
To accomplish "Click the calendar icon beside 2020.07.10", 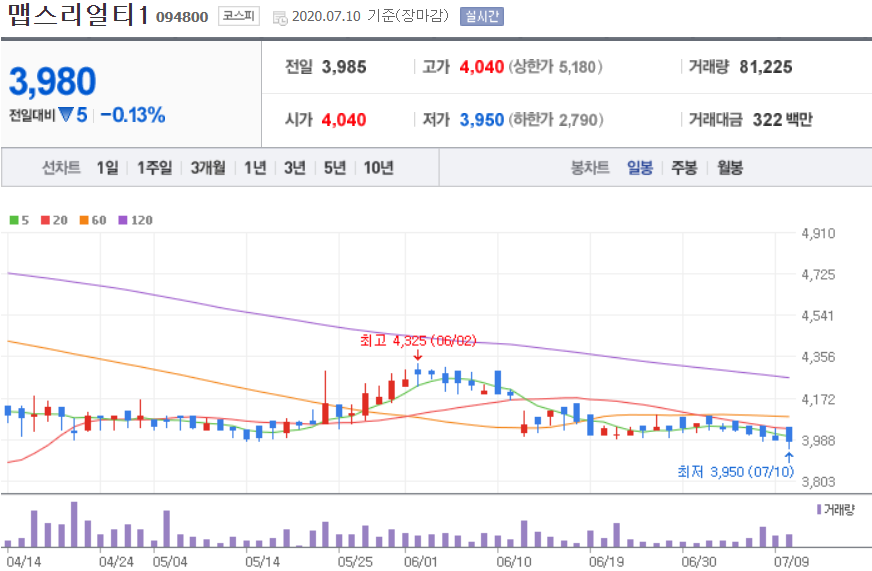I will point(280,17).
